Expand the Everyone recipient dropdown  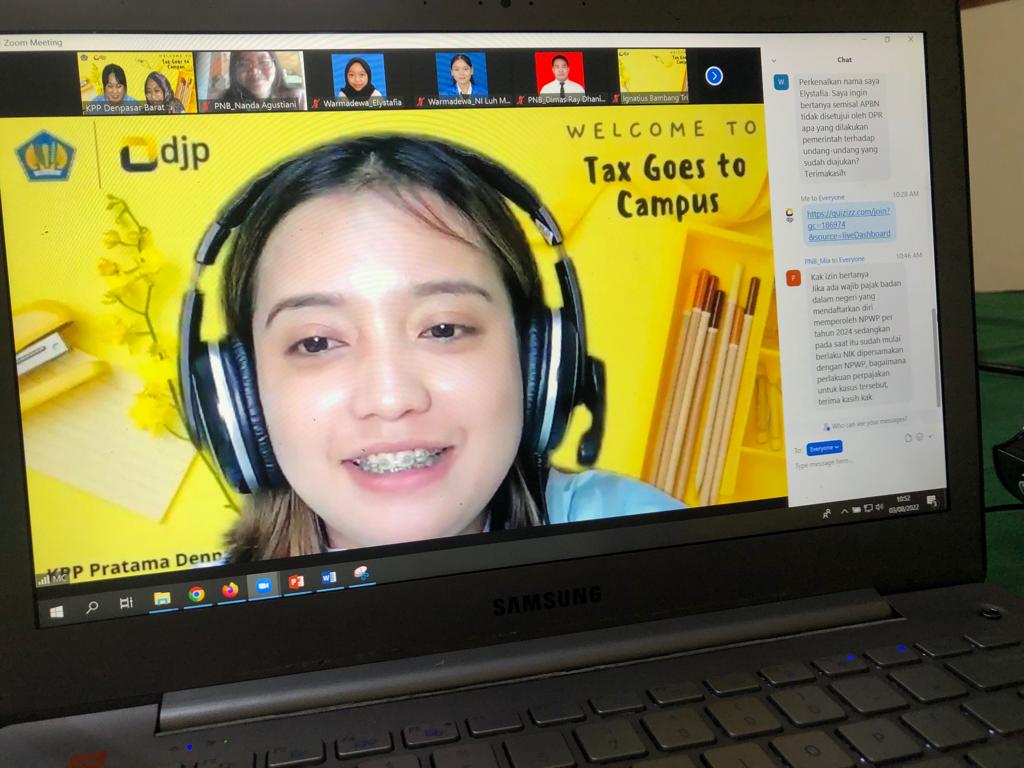click(824, 449)
